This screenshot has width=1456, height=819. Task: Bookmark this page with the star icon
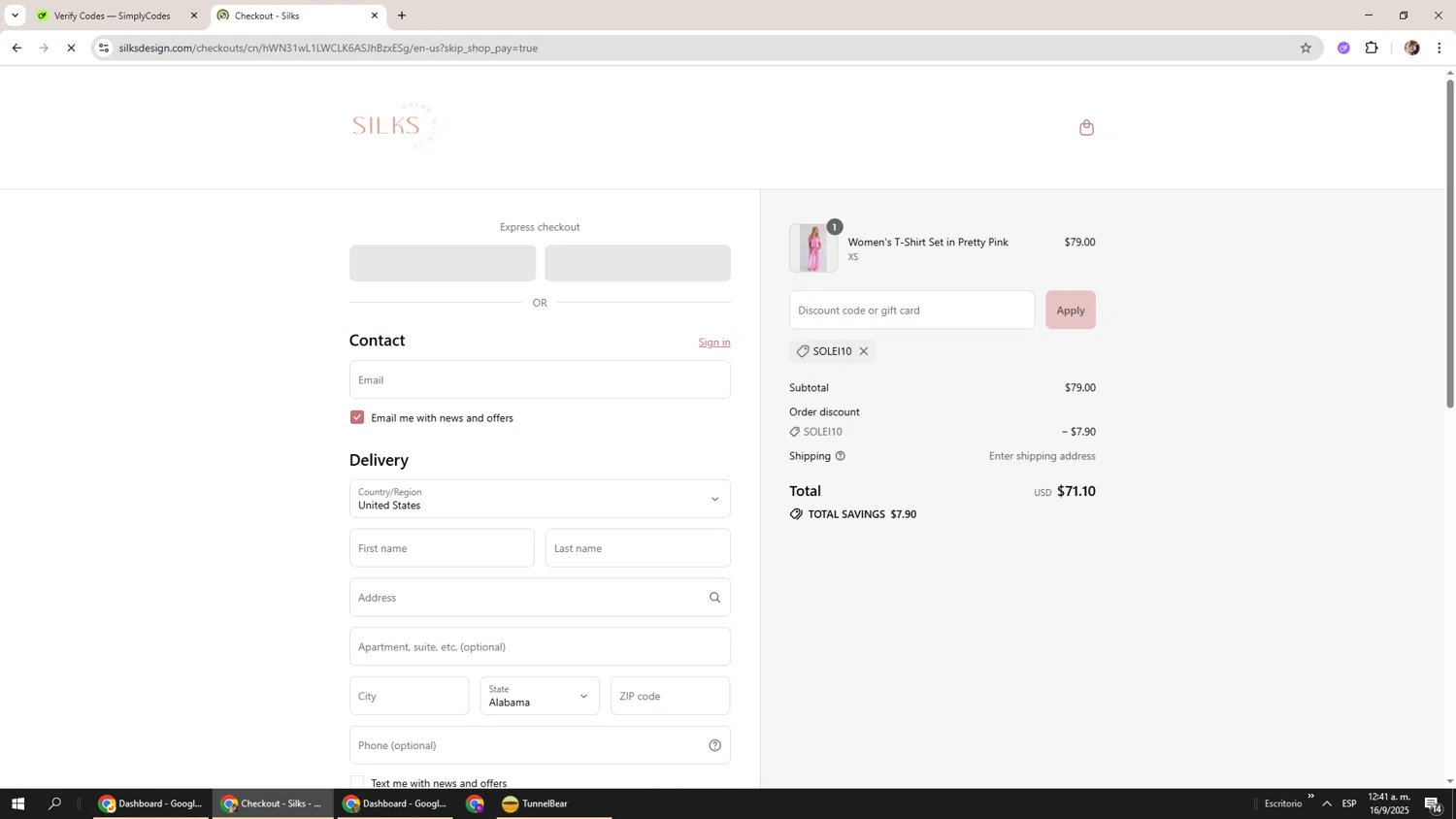pyautogui.click(x=1306, y=48)
